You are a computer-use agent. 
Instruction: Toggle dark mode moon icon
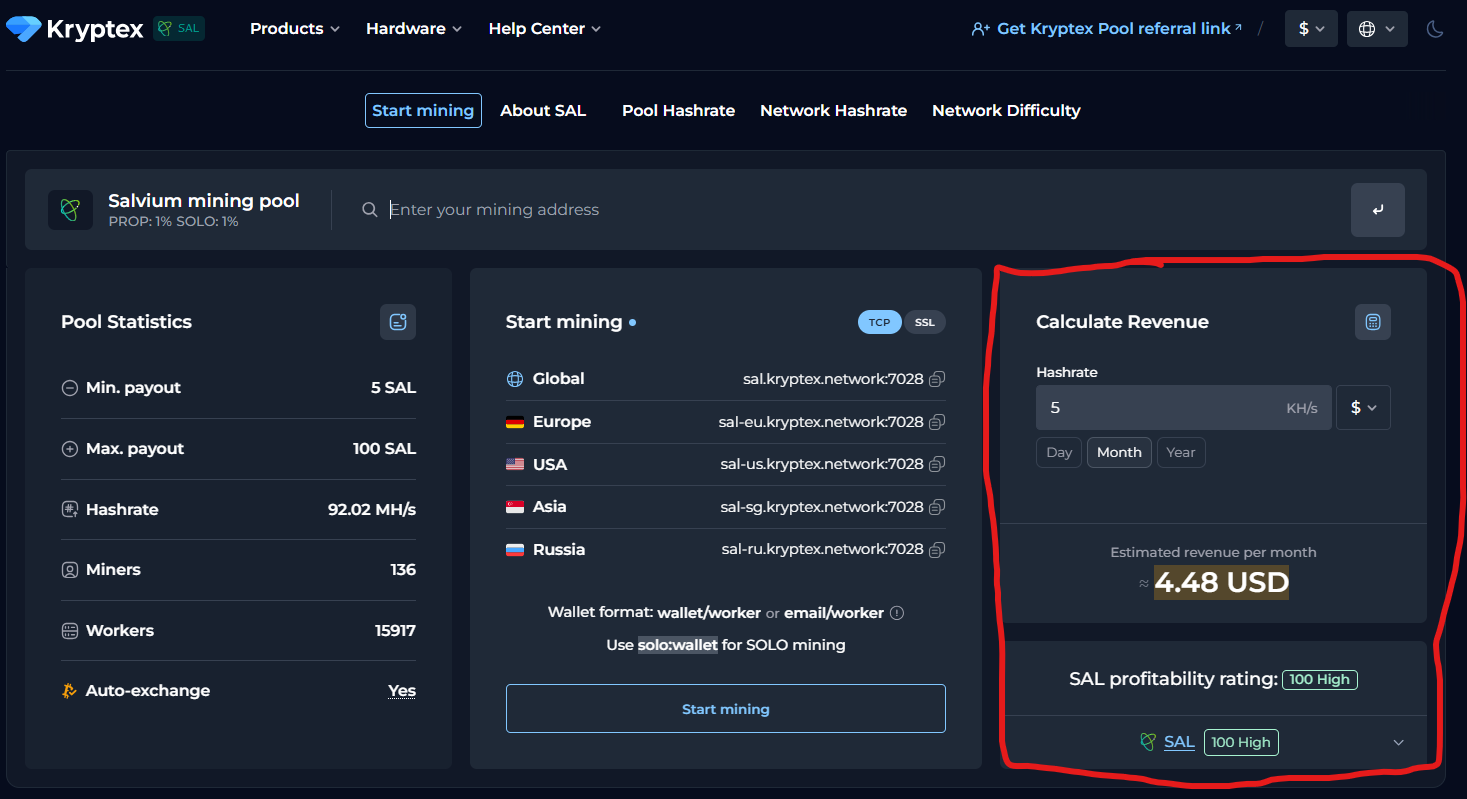point(1435,29)
